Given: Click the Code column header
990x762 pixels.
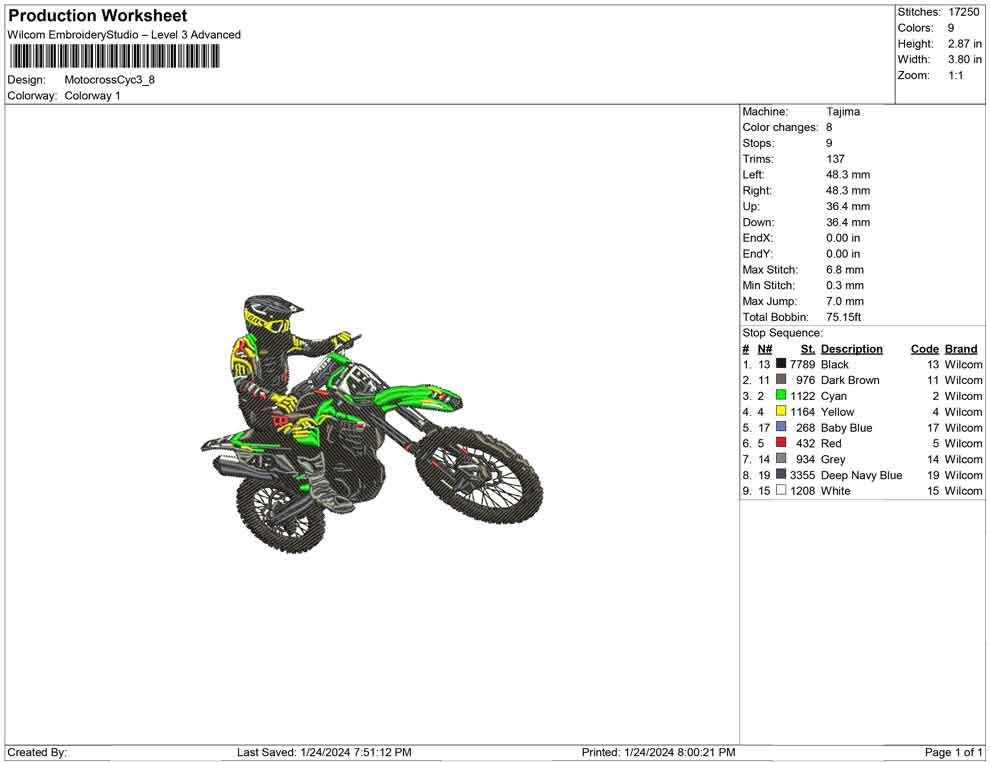Looking at the screenshot, I should point(925,348).
